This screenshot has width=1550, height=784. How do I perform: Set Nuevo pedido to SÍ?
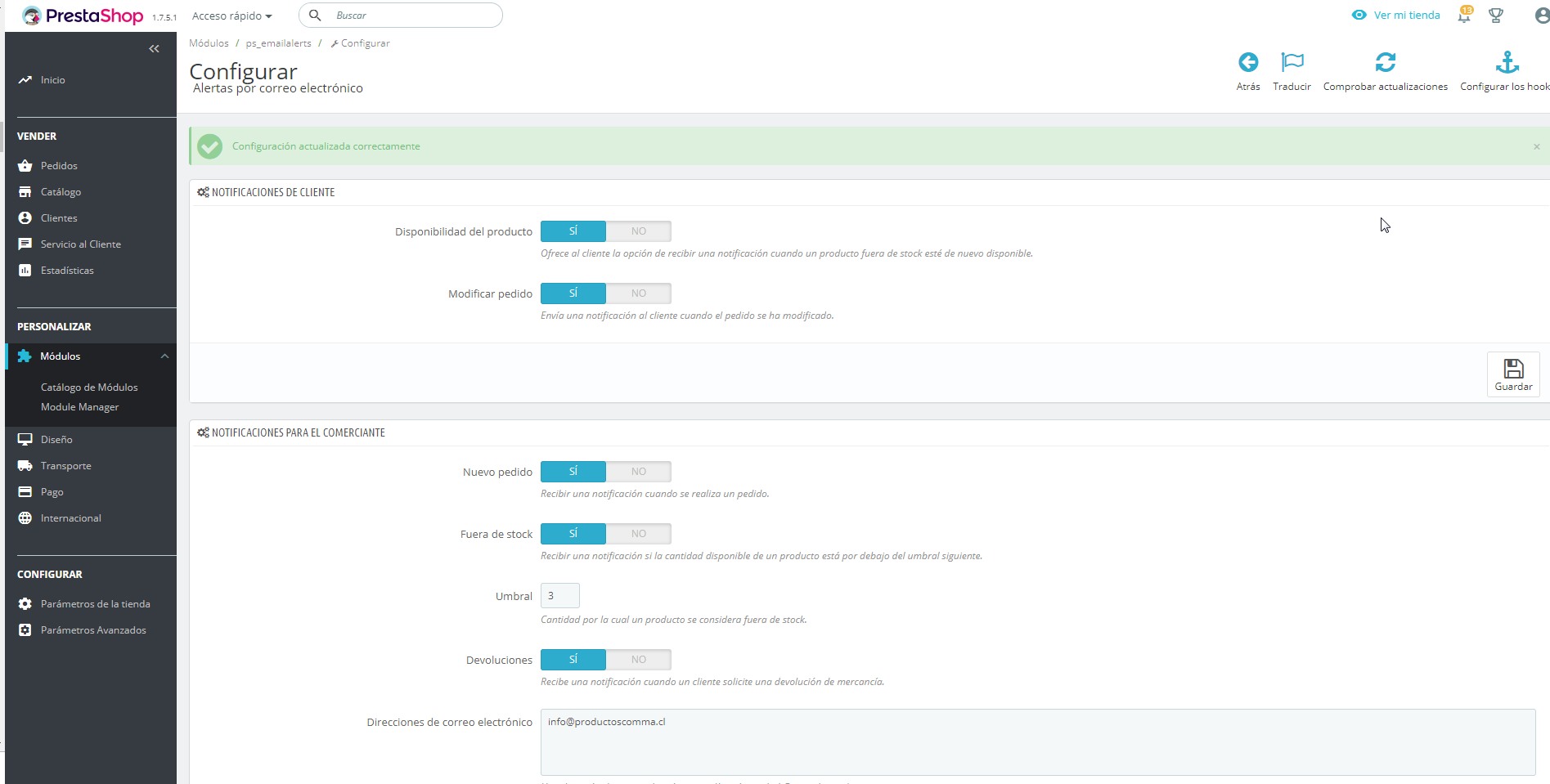(573, 472)
